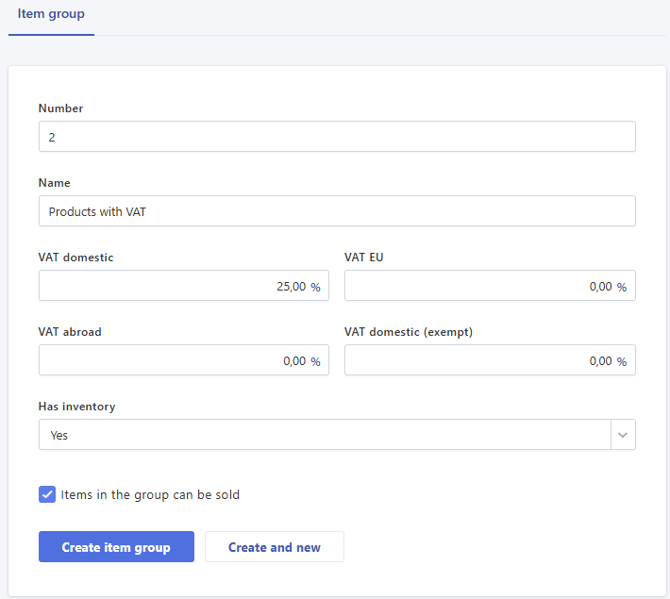Click the Items in the group can be sold label
The image size is (670, 599).
(150, 495)
